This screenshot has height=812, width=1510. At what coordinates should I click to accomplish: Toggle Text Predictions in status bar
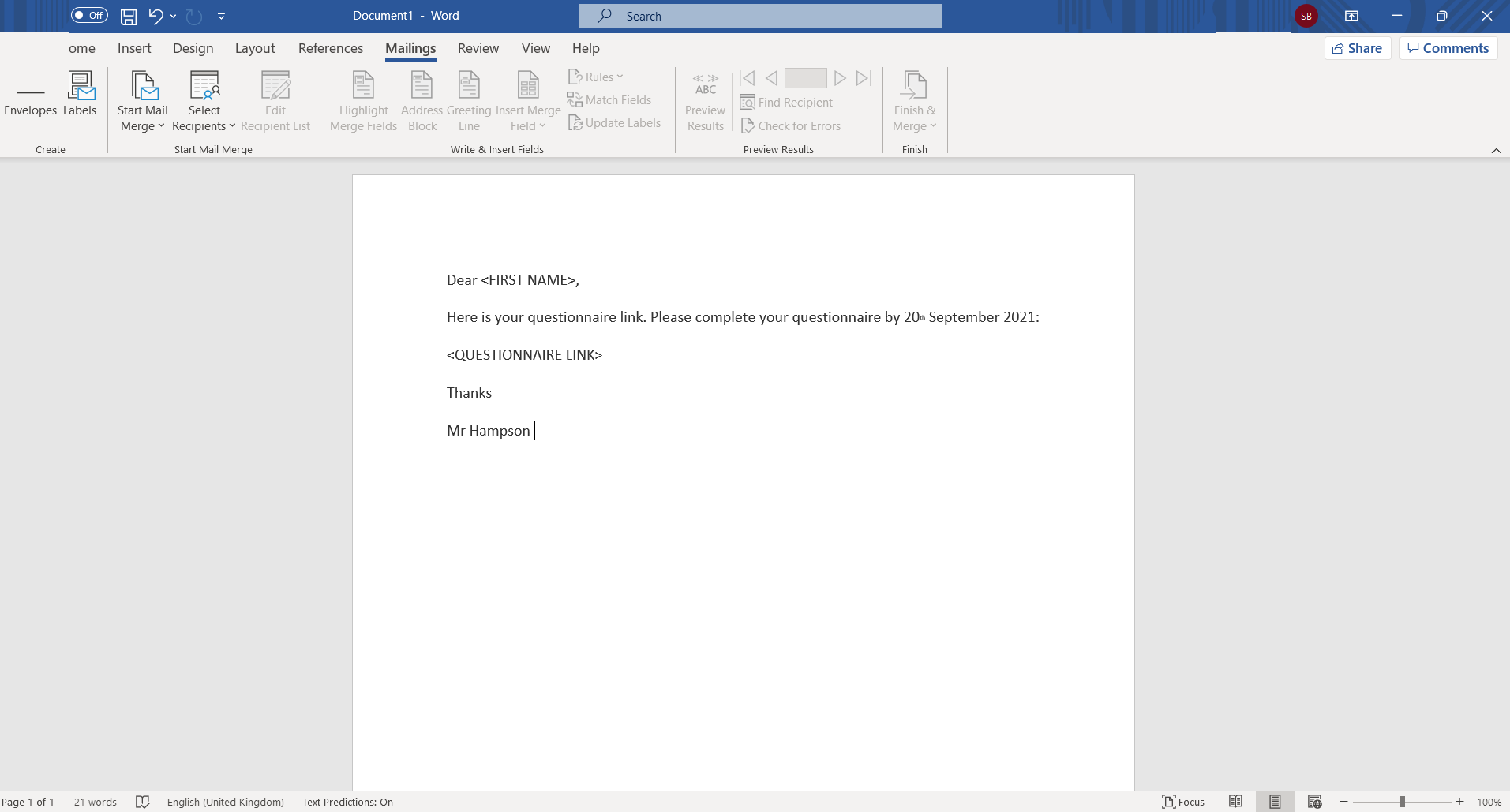347,802
